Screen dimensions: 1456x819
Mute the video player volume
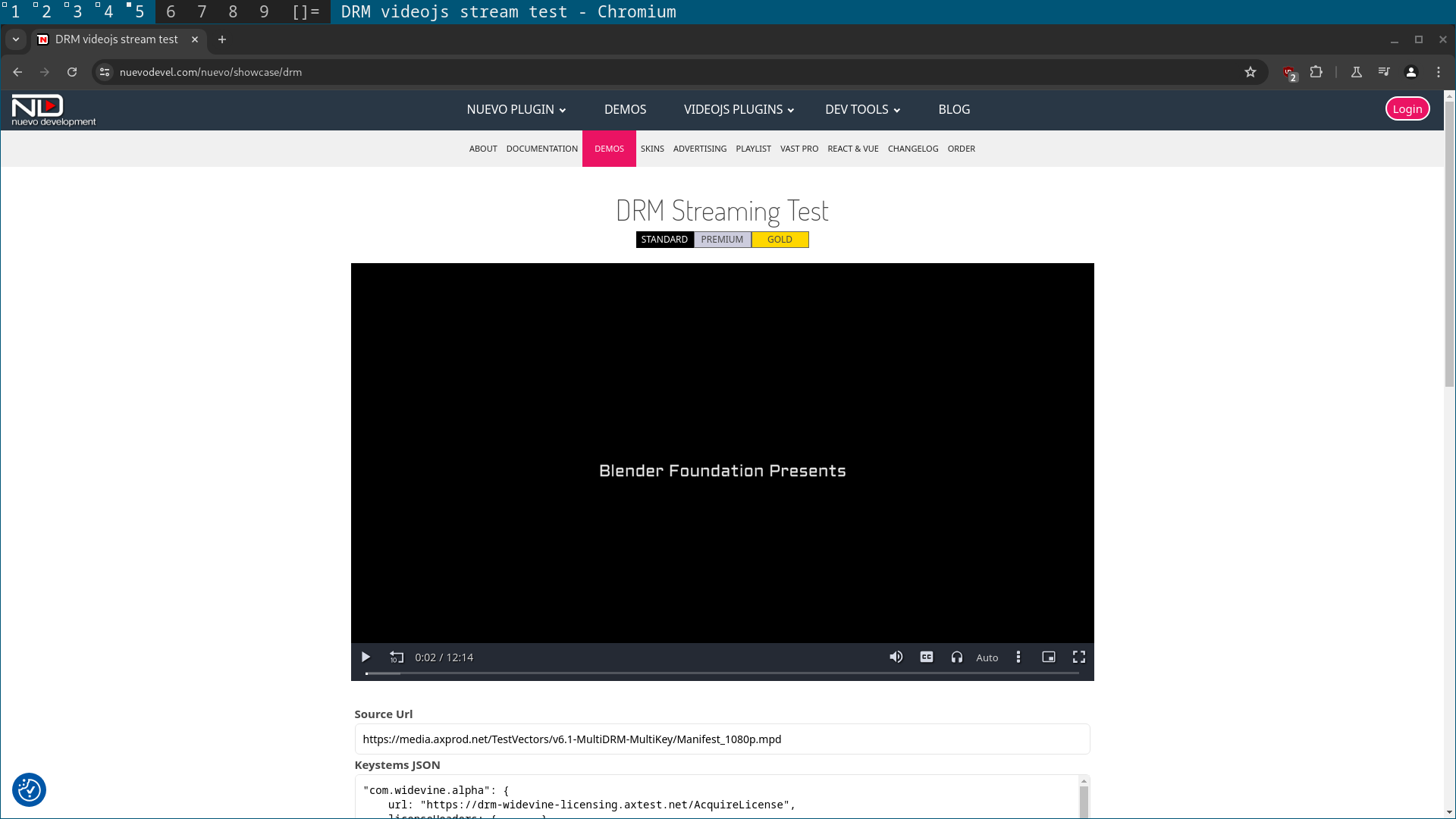pyautogui.click(x=896, y=657)
